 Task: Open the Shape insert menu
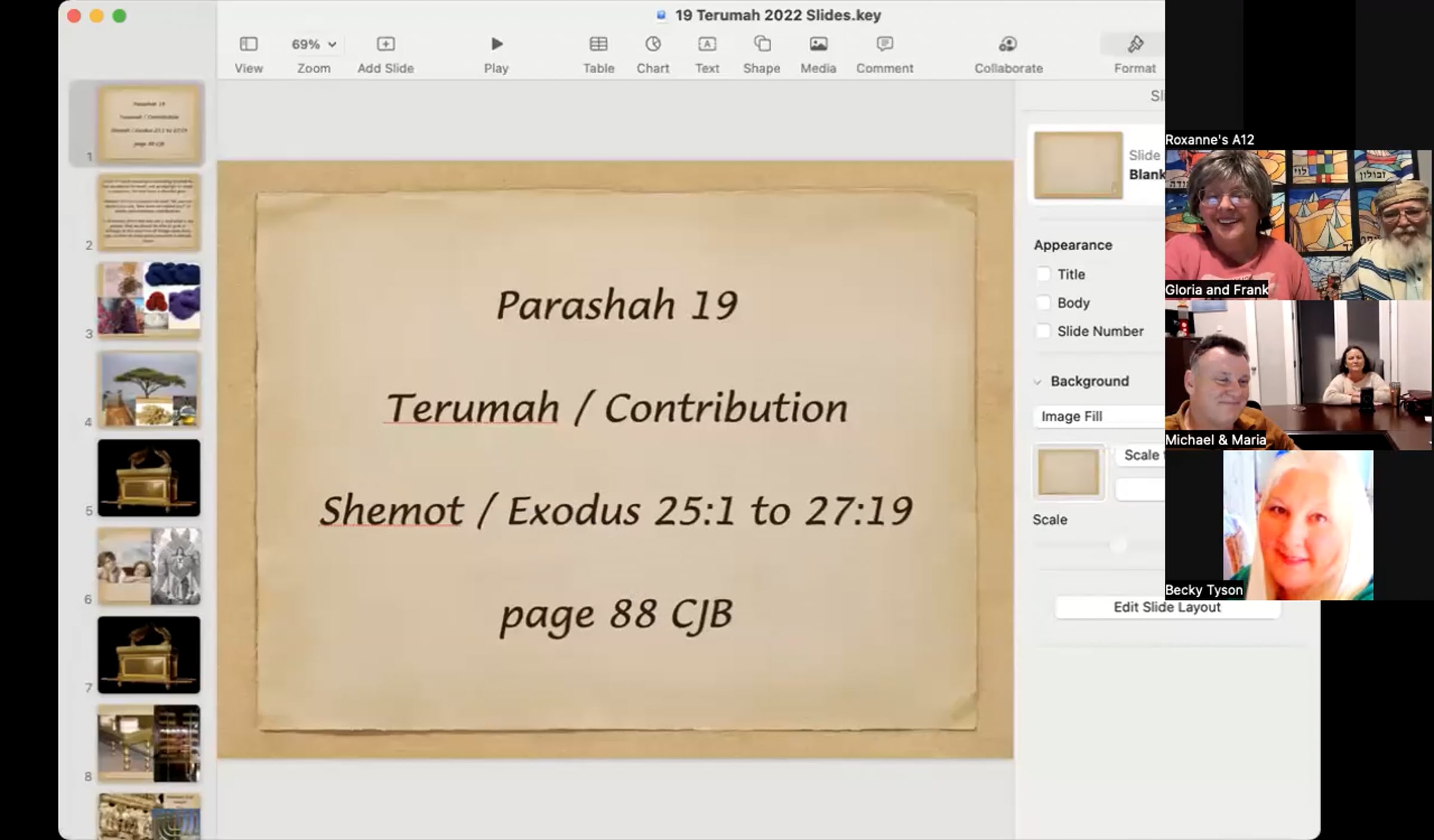762,44
